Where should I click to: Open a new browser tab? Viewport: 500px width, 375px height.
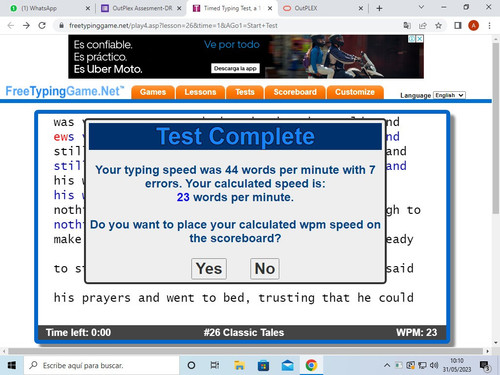click(x=379, y=8)
